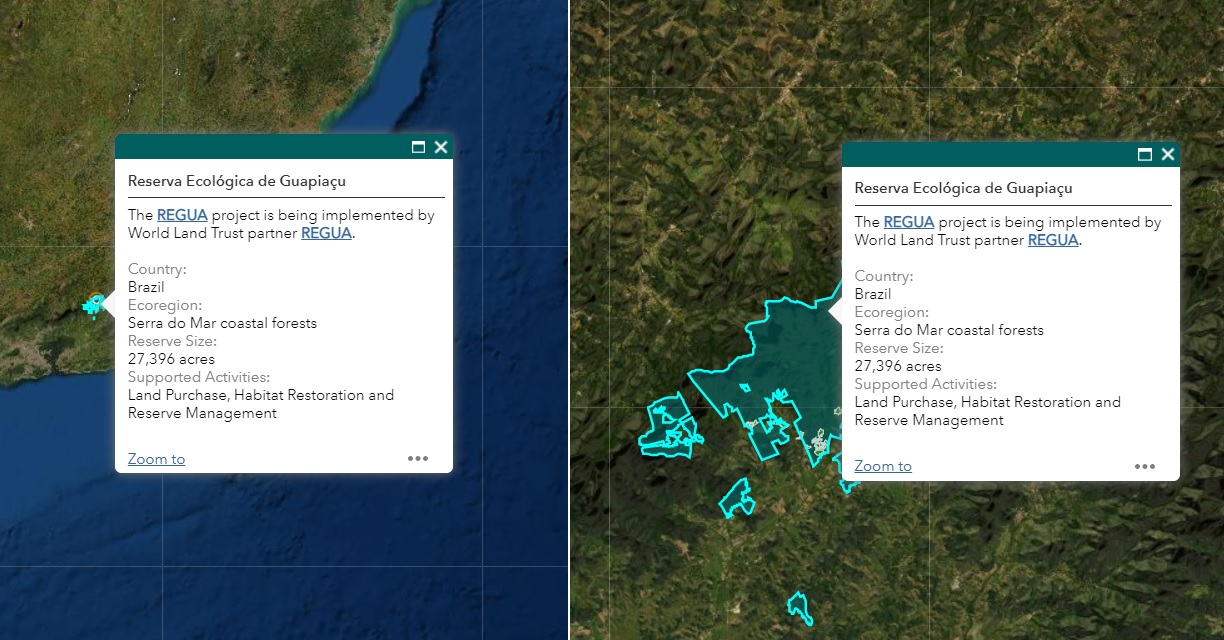Open REGUA project link in right popup
This screenshot has width=1224, height=640.
pos(909,222)
